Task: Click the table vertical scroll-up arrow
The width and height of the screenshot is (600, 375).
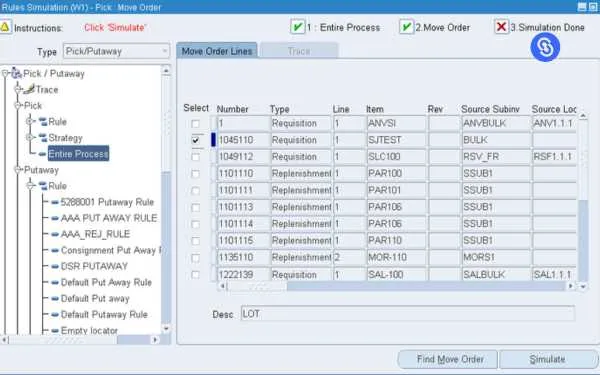Action: pyautogui.click(x=583, y=116)
